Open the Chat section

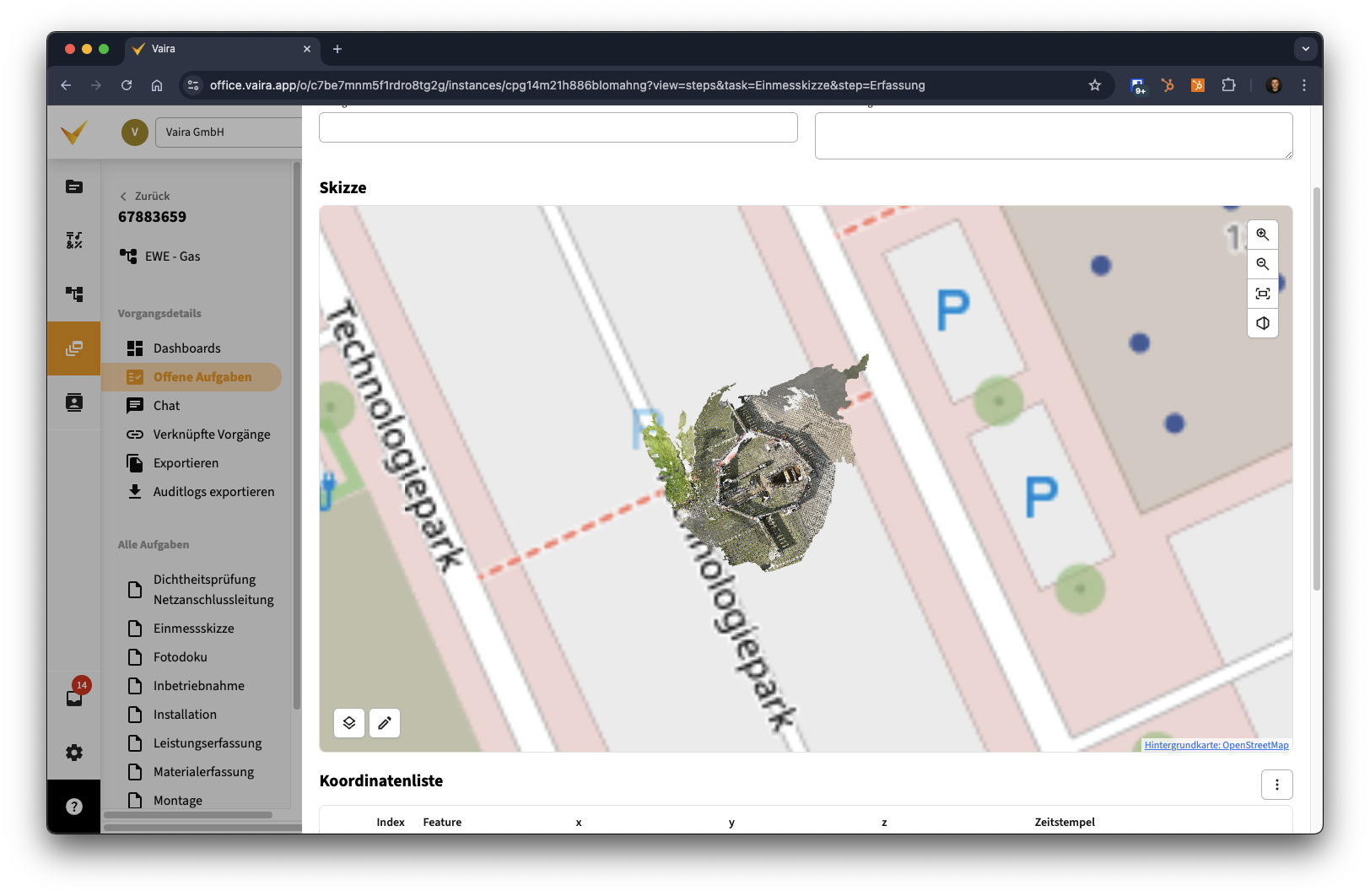(x=166, y=406)
